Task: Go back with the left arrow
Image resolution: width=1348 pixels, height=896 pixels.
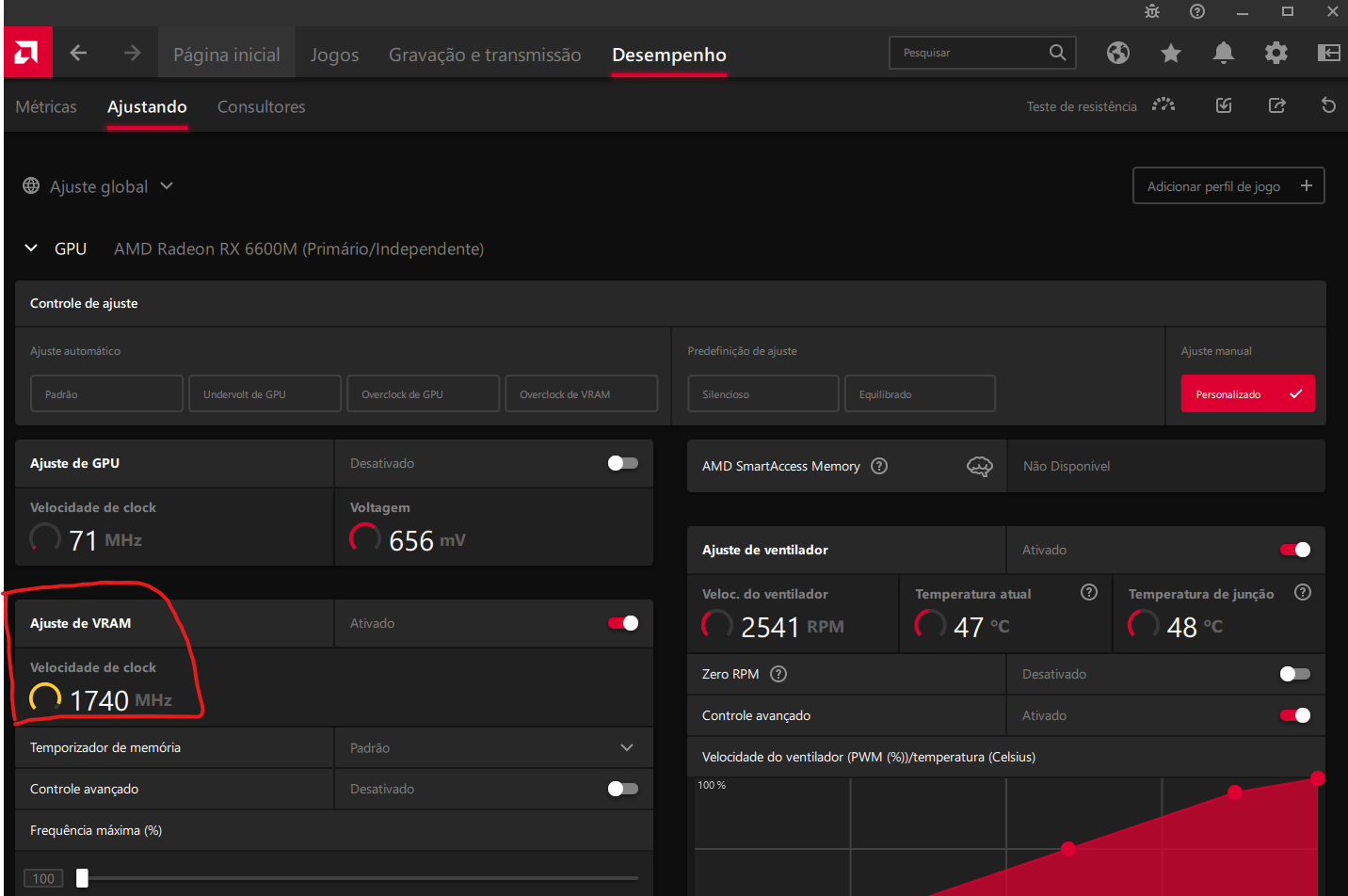Action: pyautogui.click(x=78, y=53)
